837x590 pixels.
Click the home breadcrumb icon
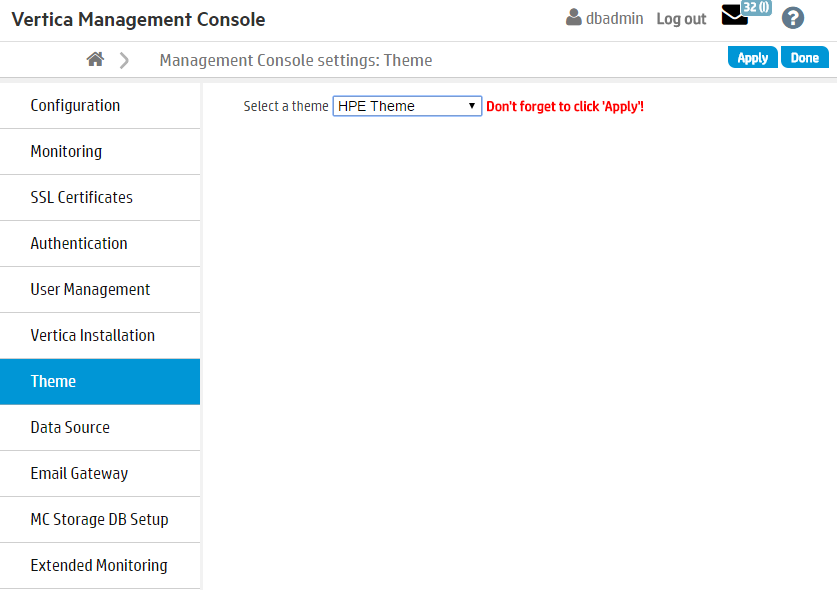pos(96,59)
